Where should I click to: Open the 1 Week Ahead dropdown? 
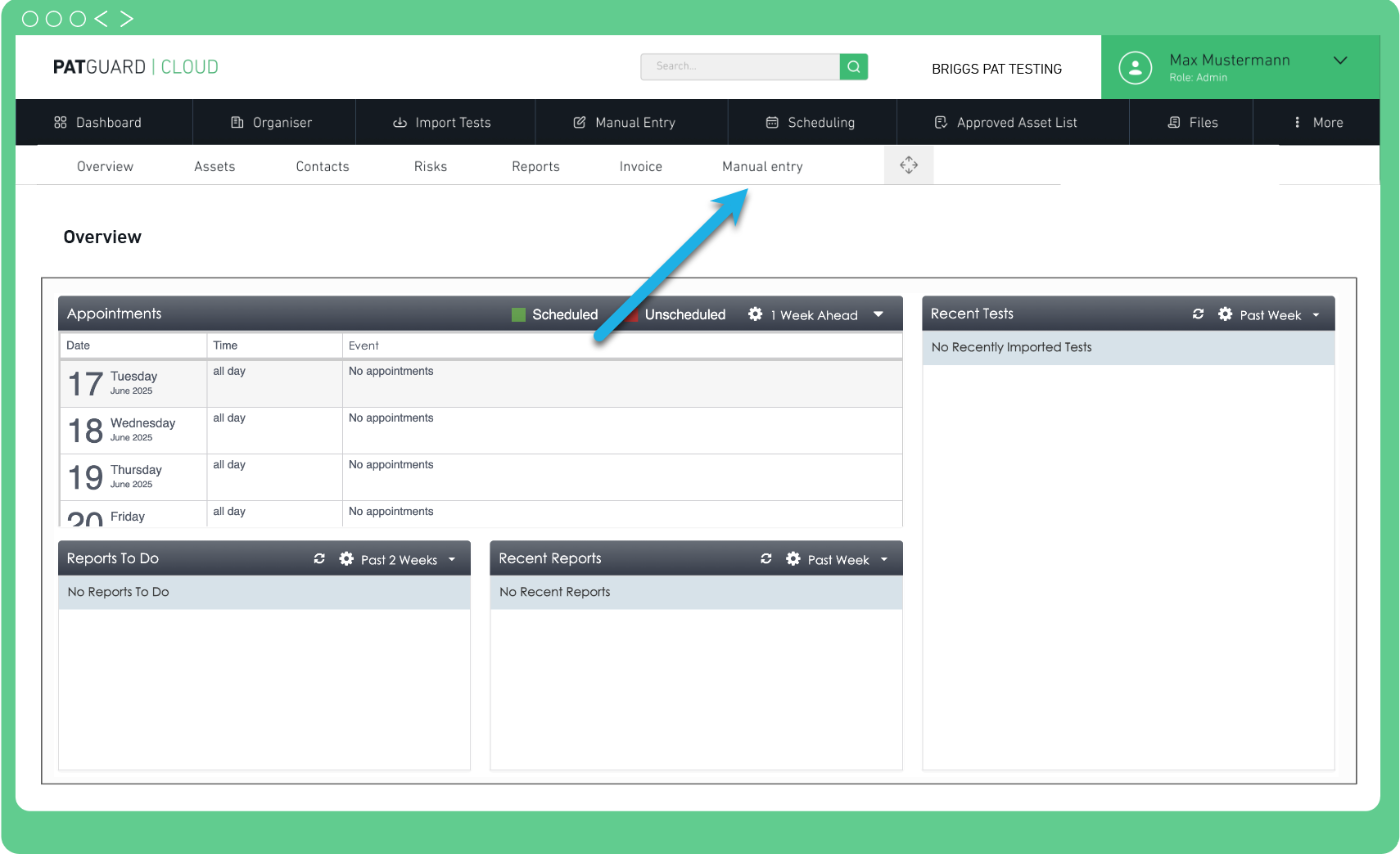[827, 315]
